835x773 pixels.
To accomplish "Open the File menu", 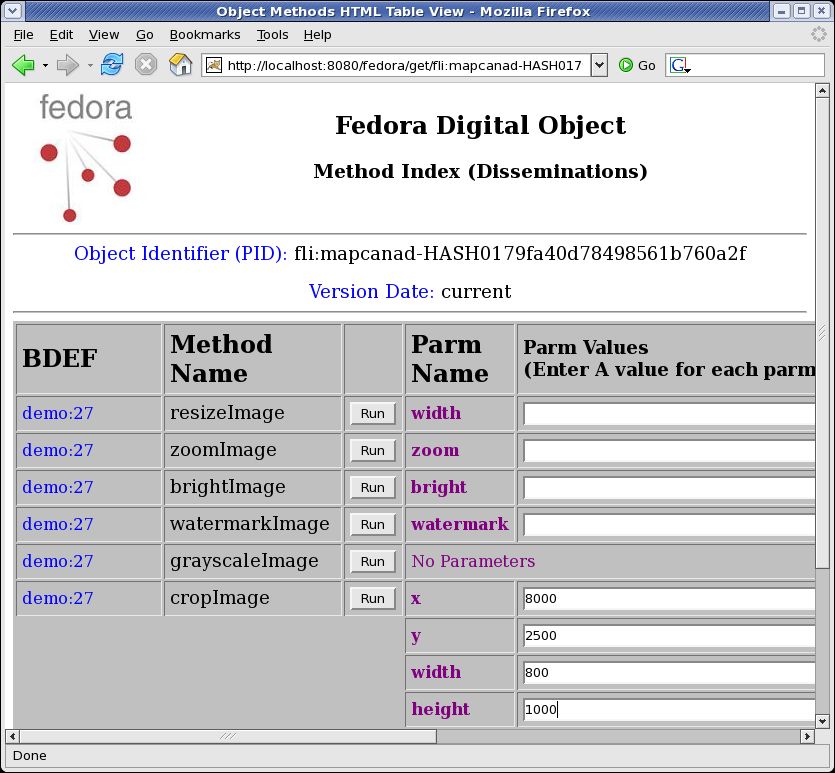I will pos(23,35).
